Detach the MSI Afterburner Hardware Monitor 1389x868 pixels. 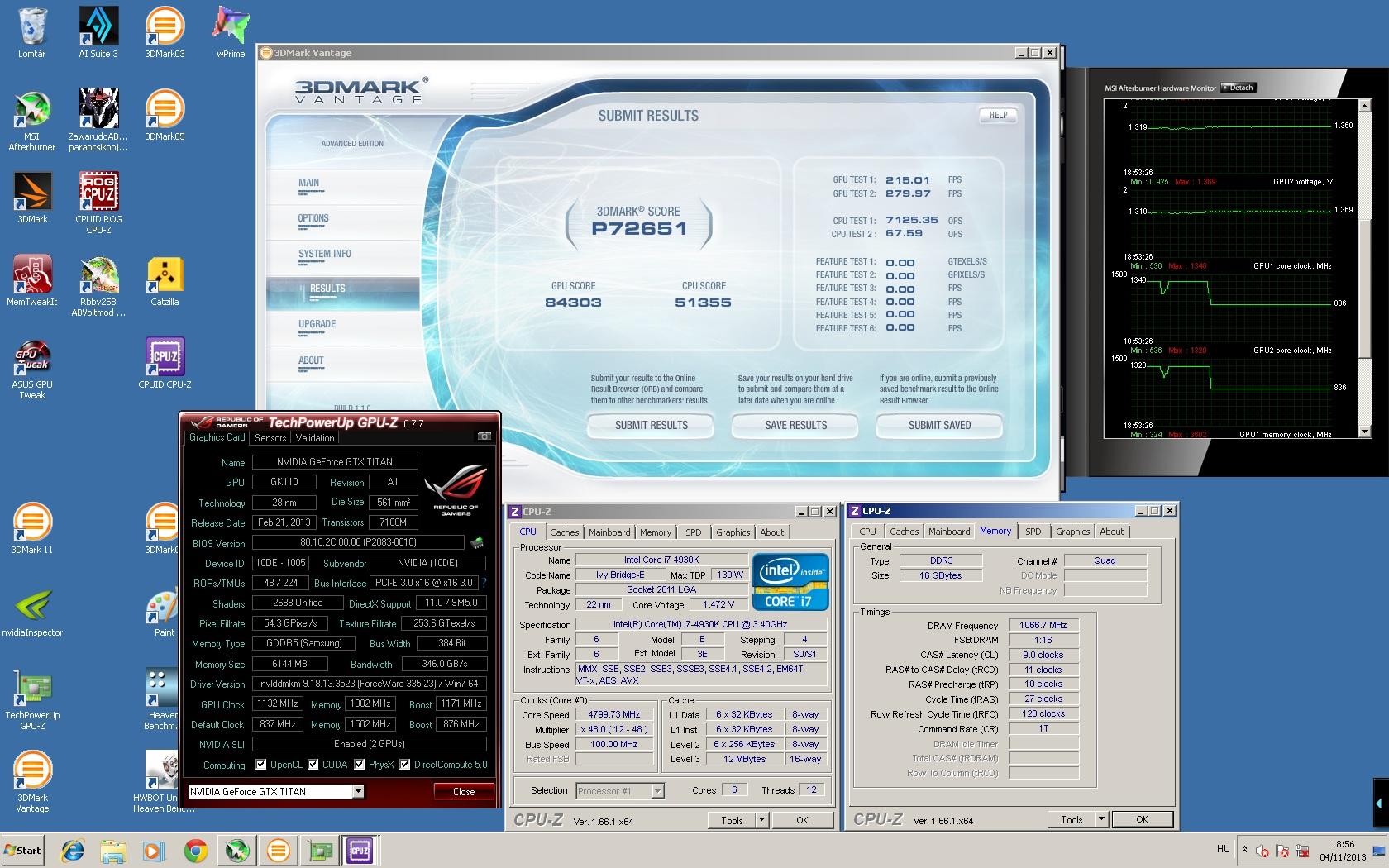tap(1238, 88)
